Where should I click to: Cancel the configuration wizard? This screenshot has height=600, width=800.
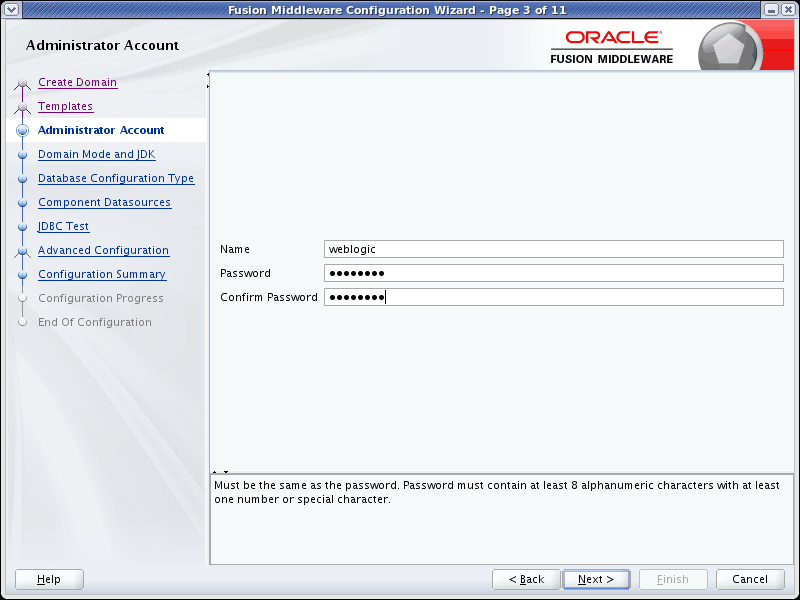point(750,579)
